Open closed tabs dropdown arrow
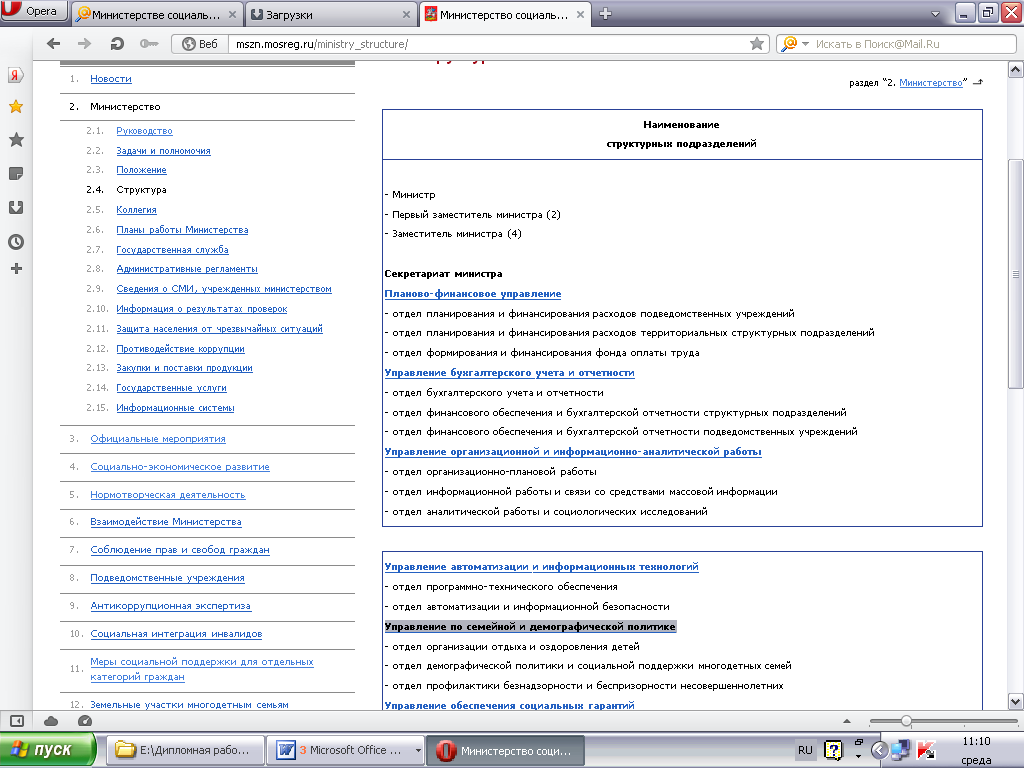This screenshot has height=768, width=1024. click(935, 14)
